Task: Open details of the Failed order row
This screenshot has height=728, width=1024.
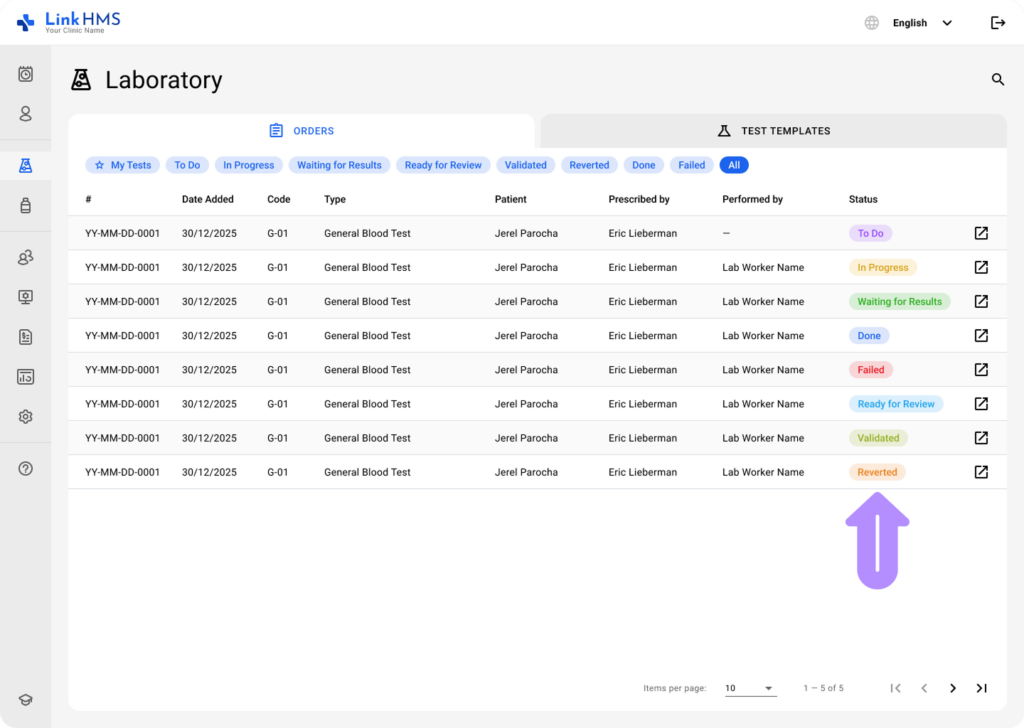Action: pos(981,370)
